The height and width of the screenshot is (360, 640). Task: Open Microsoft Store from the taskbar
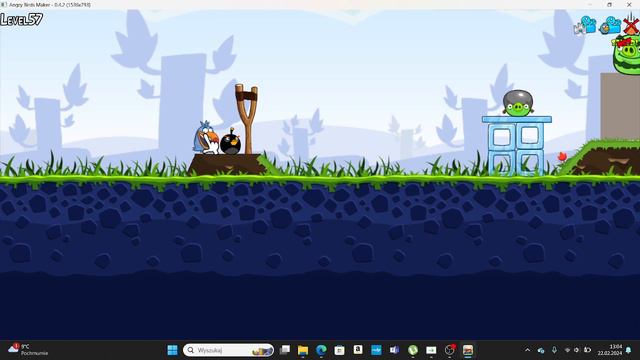coord(340,350)
